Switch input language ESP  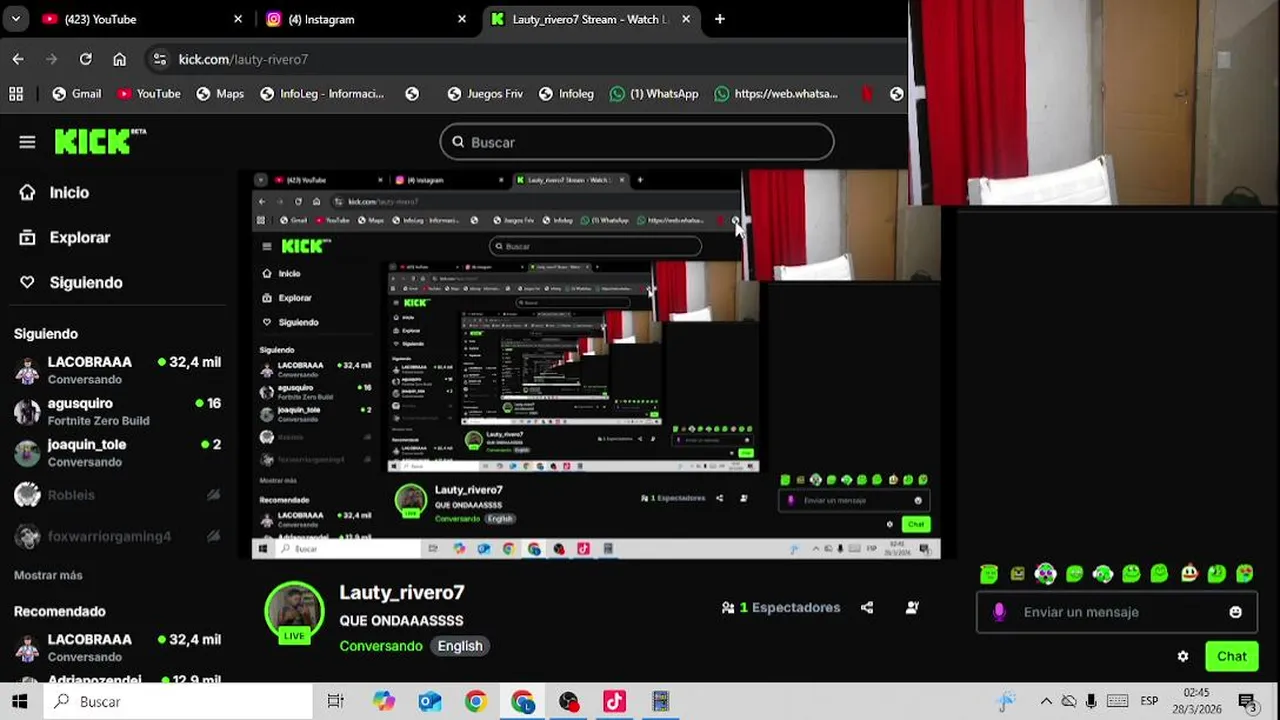click(1150, 701)
